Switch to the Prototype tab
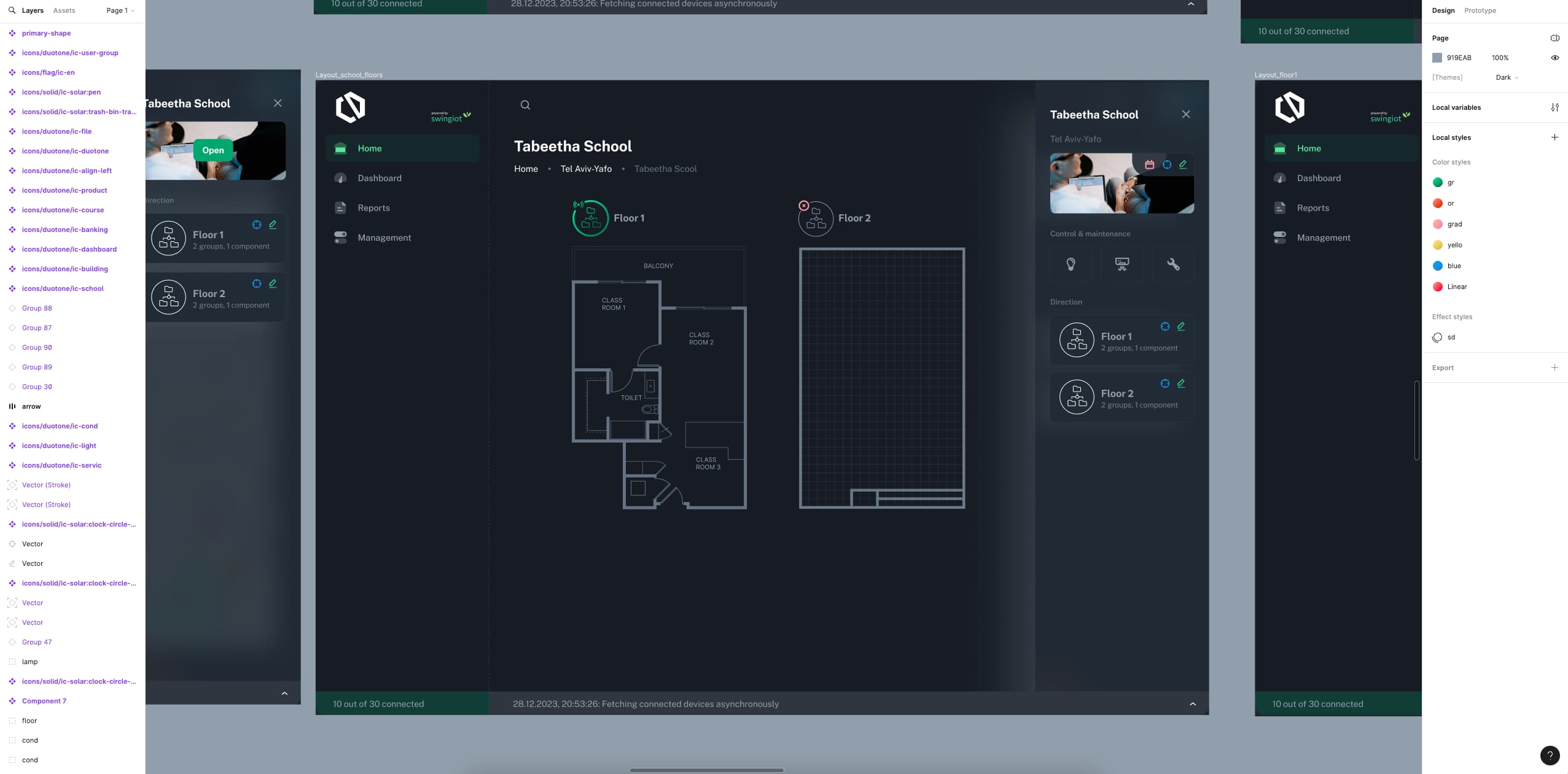 (1480, 10)
